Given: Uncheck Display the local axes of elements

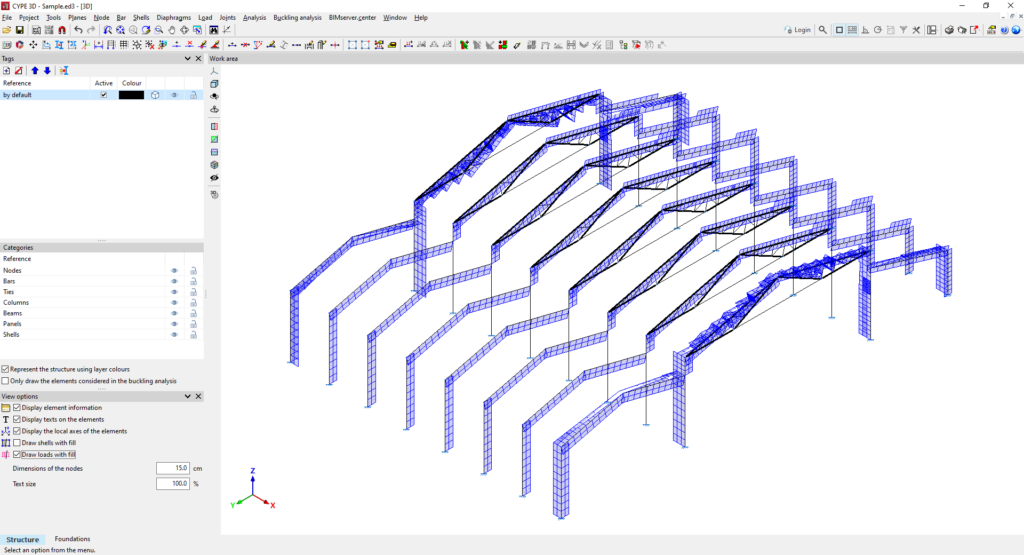Looking at the screenshot, I should [17, 431].
